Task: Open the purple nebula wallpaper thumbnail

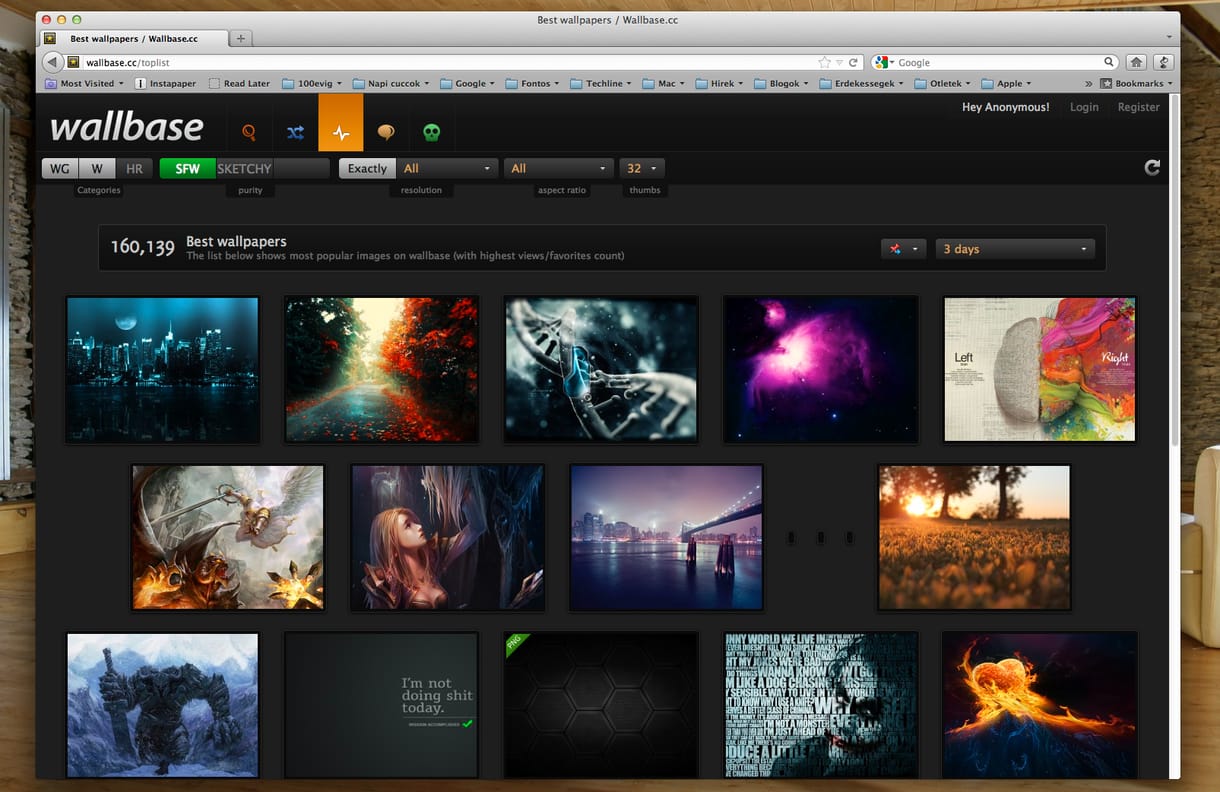Action: tap(820, 369)
